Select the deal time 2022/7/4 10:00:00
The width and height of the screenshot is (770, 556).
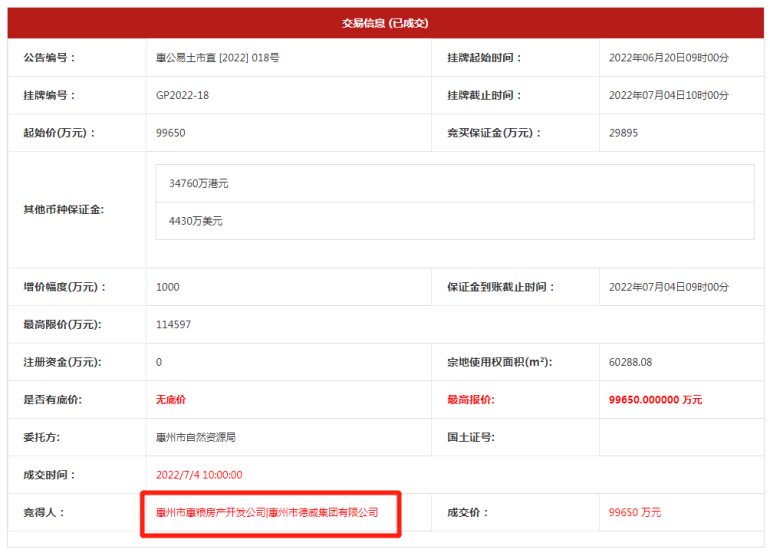[x=199, y=475]
